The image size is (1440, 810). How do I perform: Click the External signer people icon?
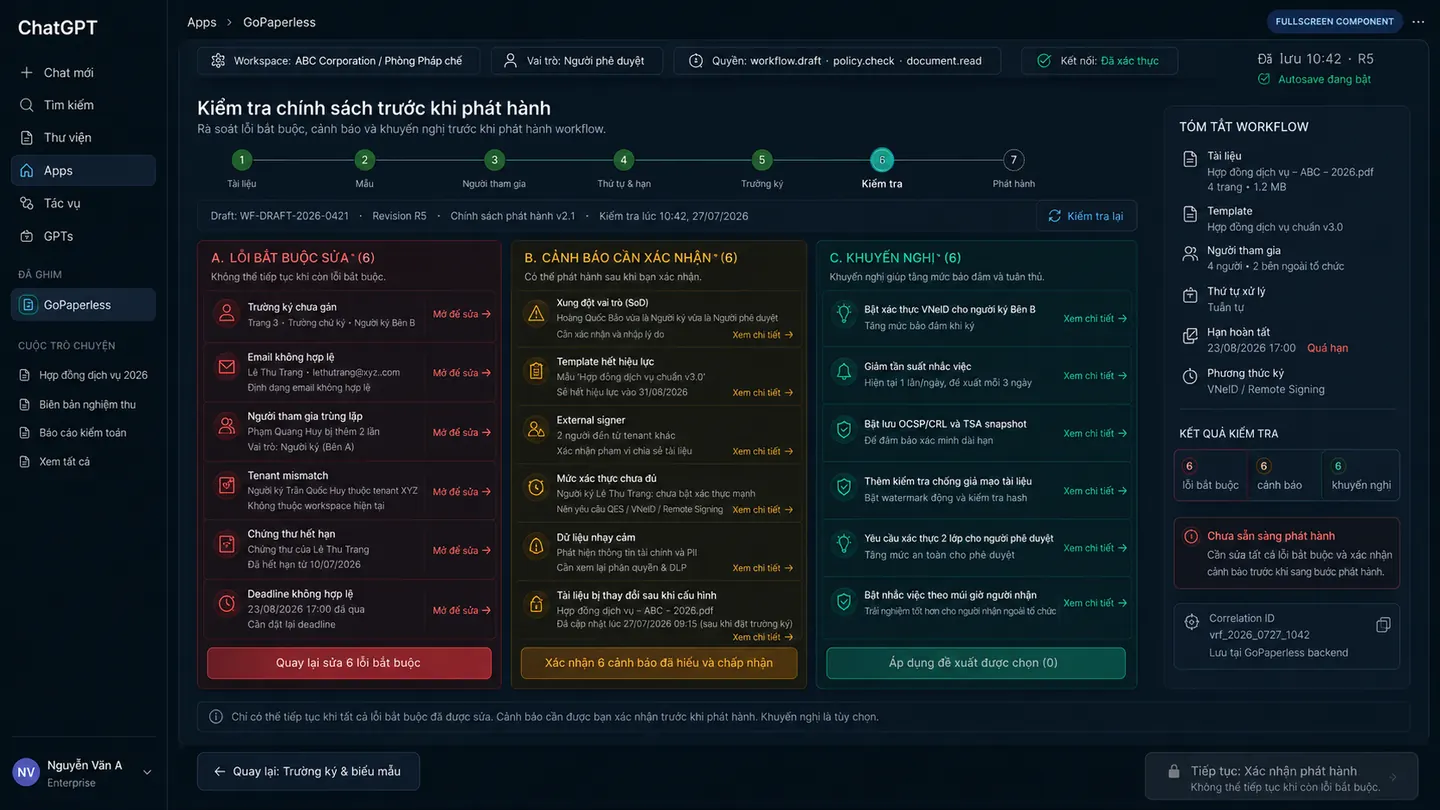point(537,429)
